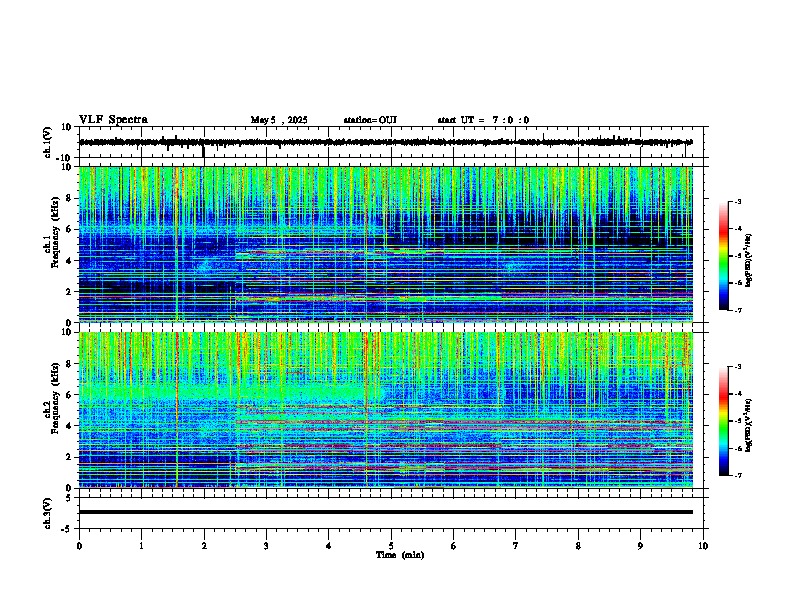Viewport: 792px width, 612px height.
Task: Click the "-7" tick on ch.1 colorbar
Action: tap(737, 310)
